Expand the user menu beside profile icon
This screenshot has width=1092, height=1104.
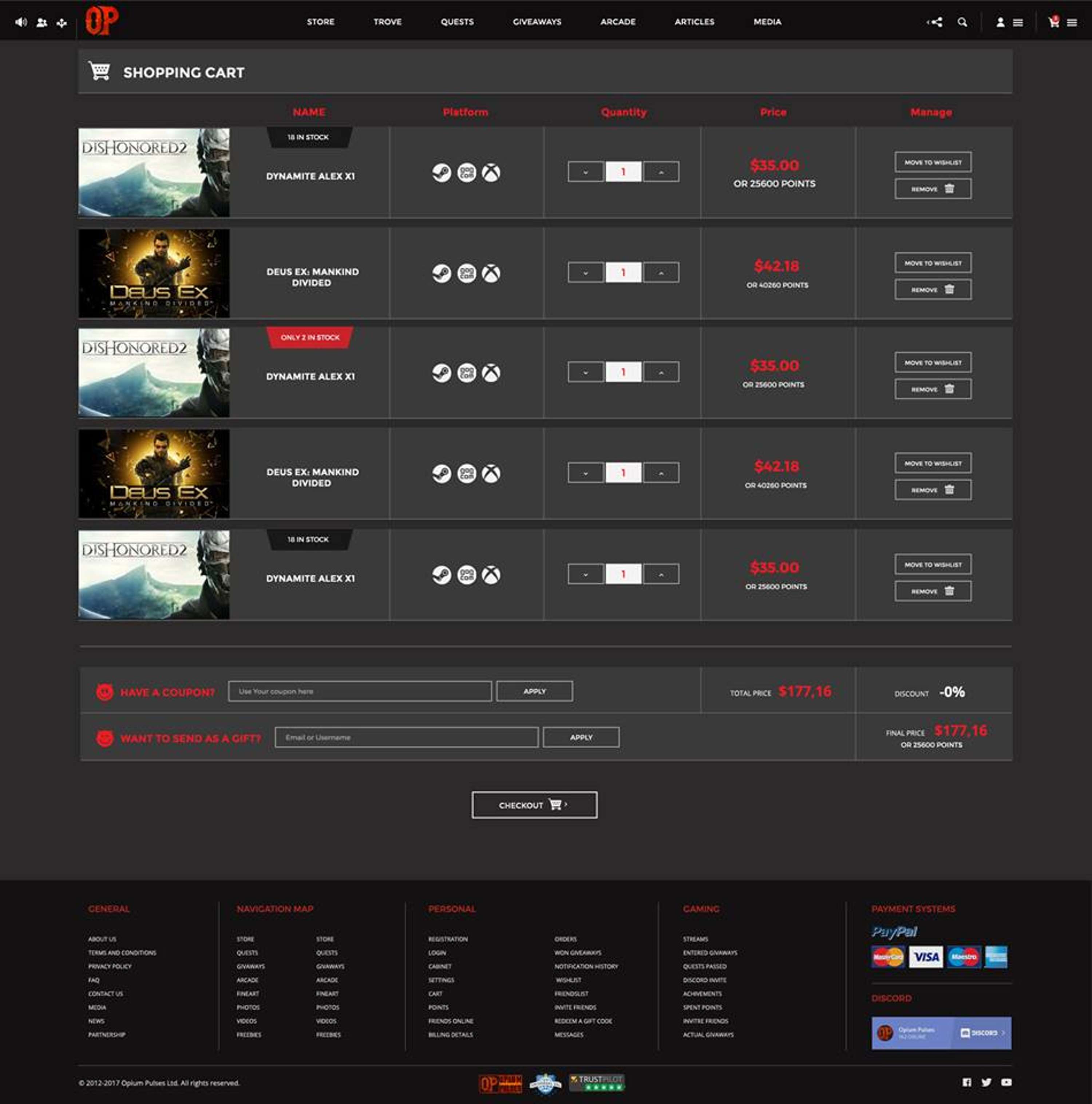coord(1018,23)
